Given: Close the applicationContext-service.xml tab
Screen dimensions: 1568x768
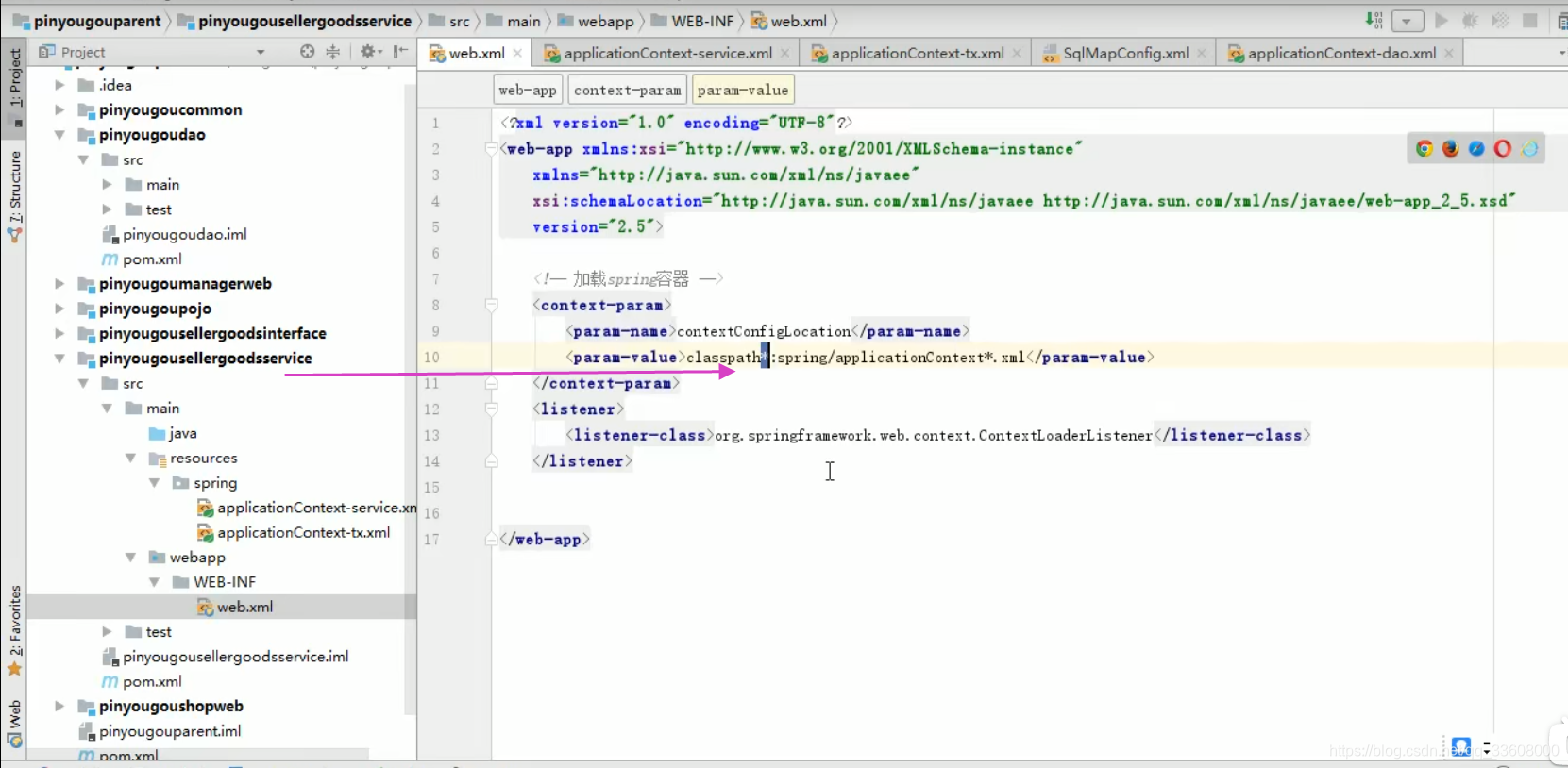Looking at the screenshot, I should (784, 53).
